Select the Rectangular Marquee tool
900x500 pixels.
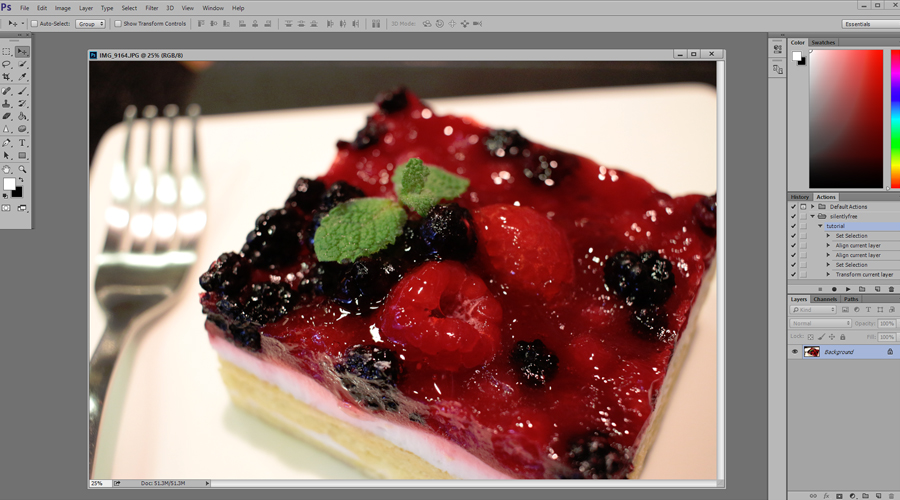[x=7, y=51]
